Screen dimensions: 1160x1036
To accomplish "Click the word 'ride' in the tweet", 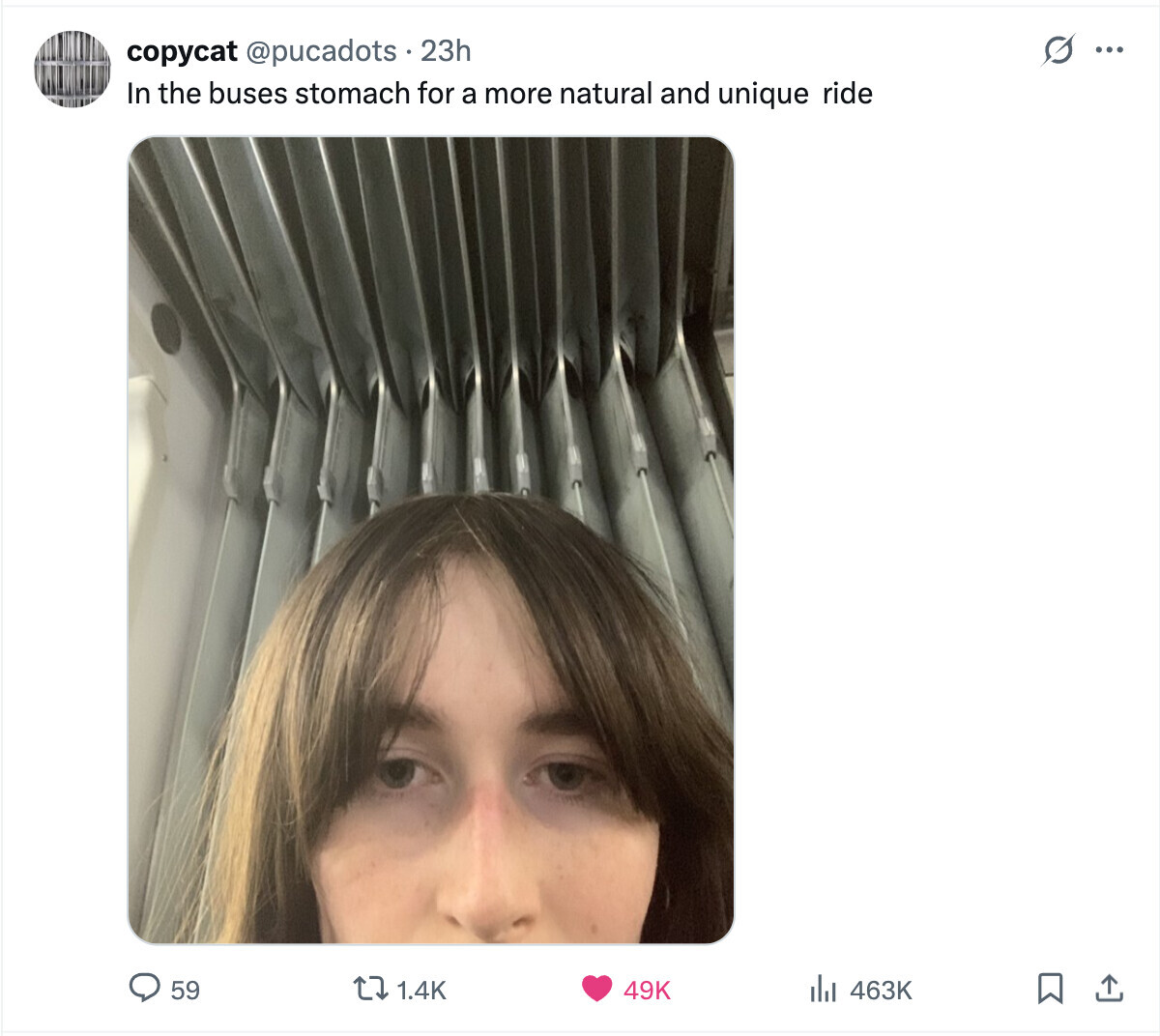I will pos(848,94).
